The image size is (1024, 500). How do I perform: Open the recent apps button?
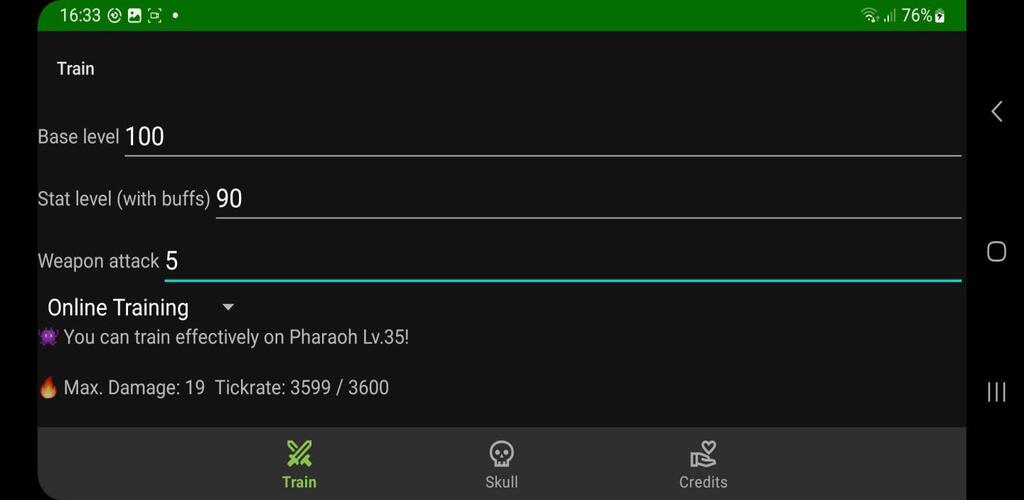coord(997,392)
